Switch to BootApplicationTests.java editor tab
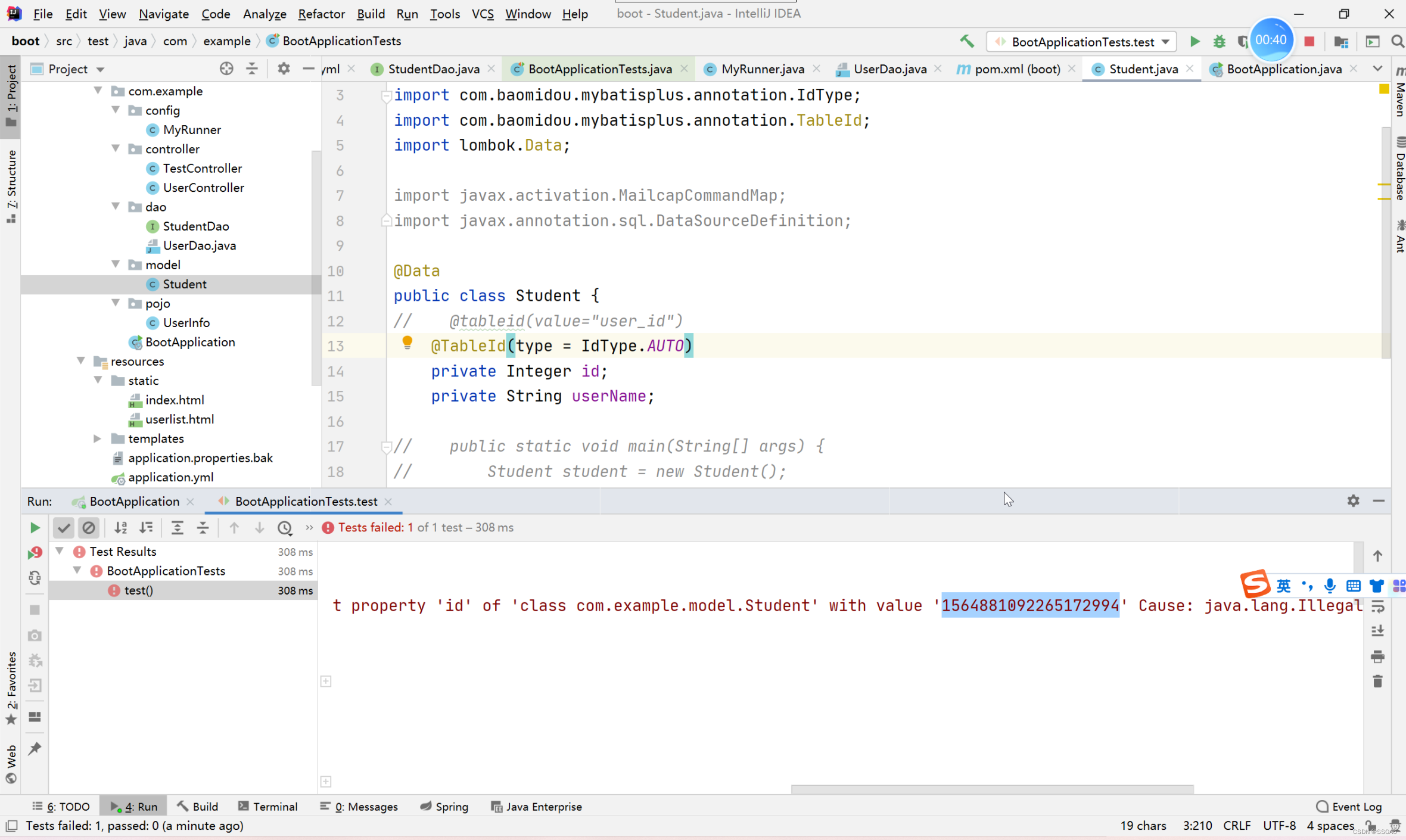 (x=599, y=69)
